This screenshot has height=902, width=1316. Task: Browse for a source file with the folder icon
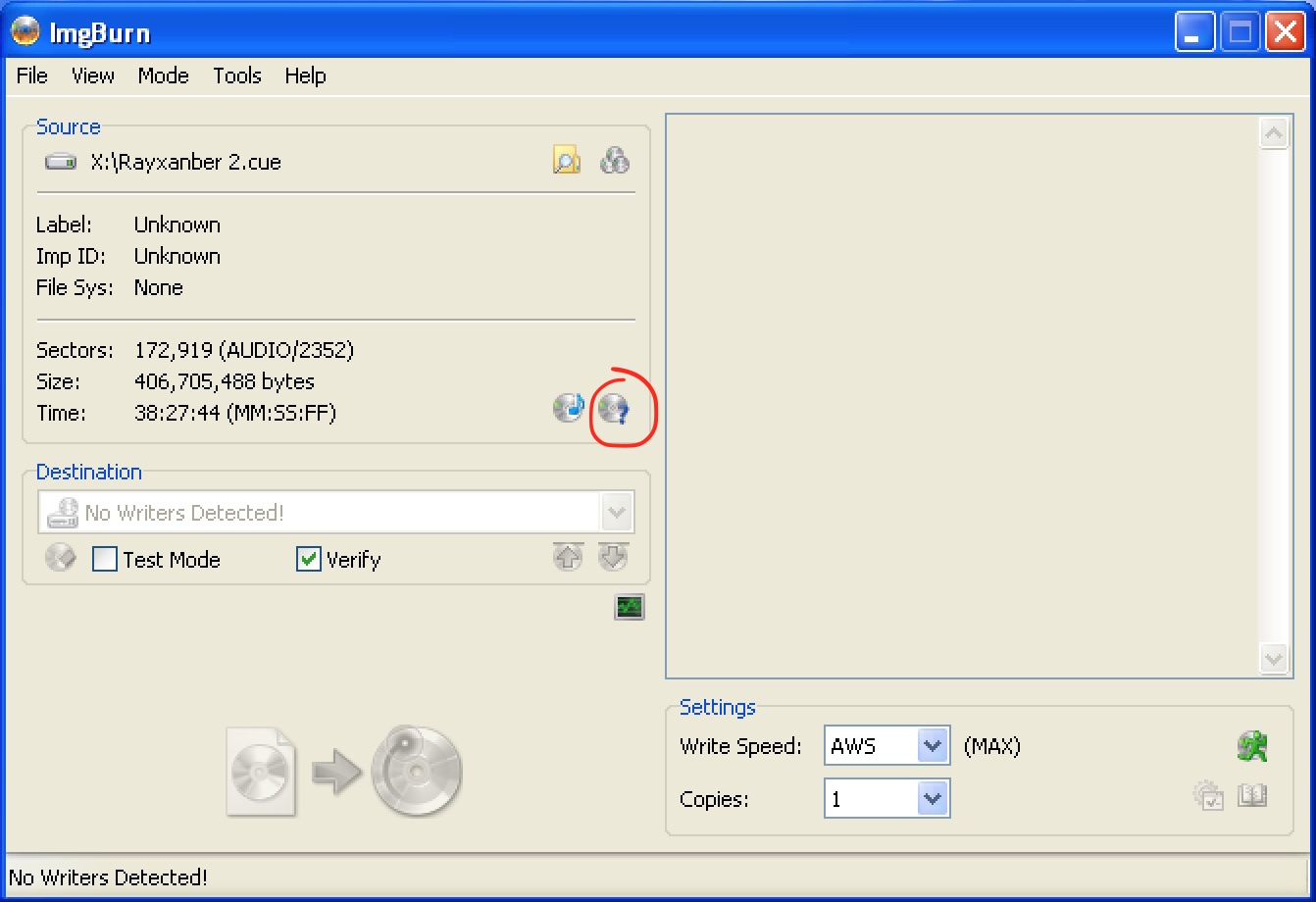[x=567, y=160]
